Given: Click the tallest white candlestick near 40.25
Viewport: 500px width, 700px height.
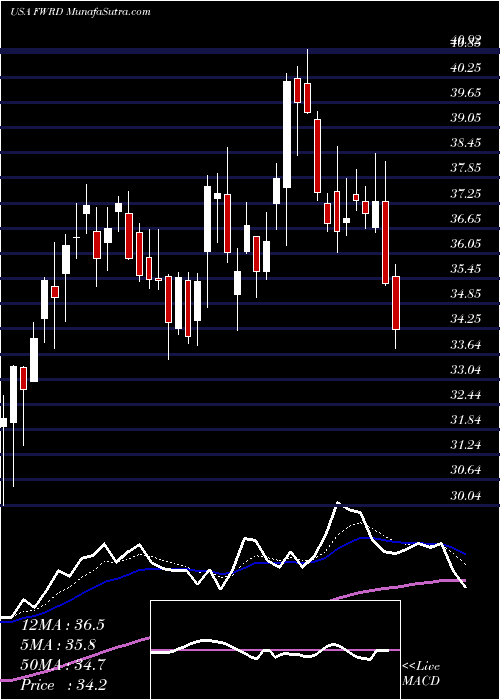Looking at the screenshot, I should point(287,134).
